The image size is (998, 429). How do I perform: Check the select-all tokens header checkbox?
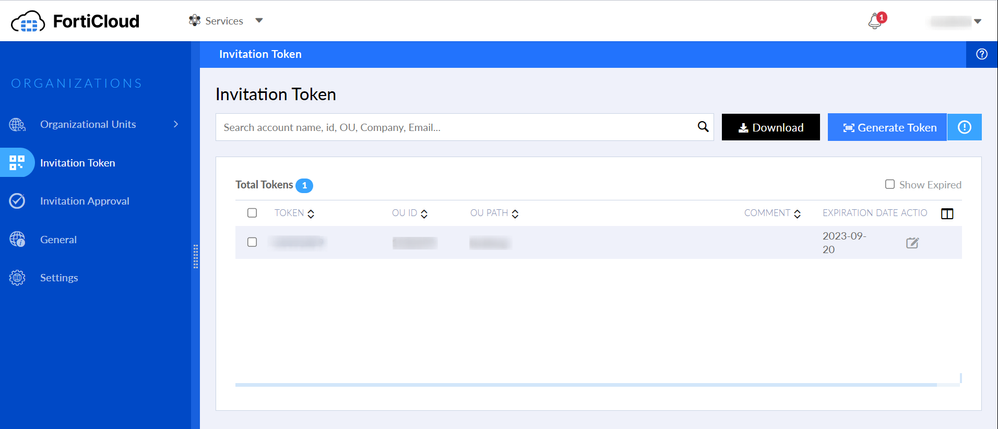coord(252,213)
